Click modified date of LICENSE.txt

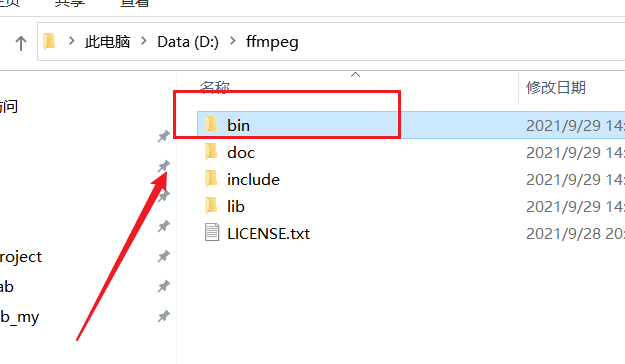coord(575,234)
